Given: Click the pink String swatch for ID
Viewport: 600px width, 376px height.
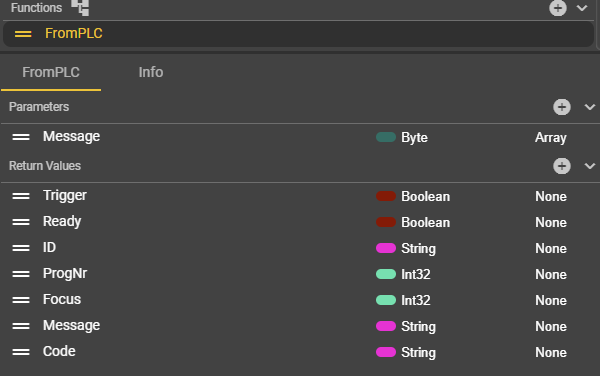Looking at the screenshot, I should point(386,248).
